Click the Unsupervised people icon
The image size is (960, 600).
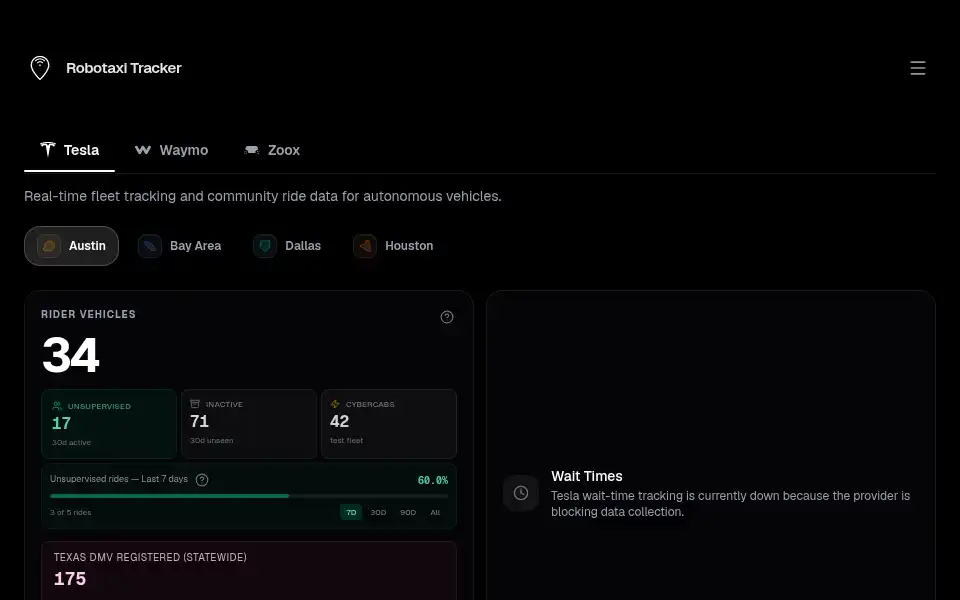[57, 406]
